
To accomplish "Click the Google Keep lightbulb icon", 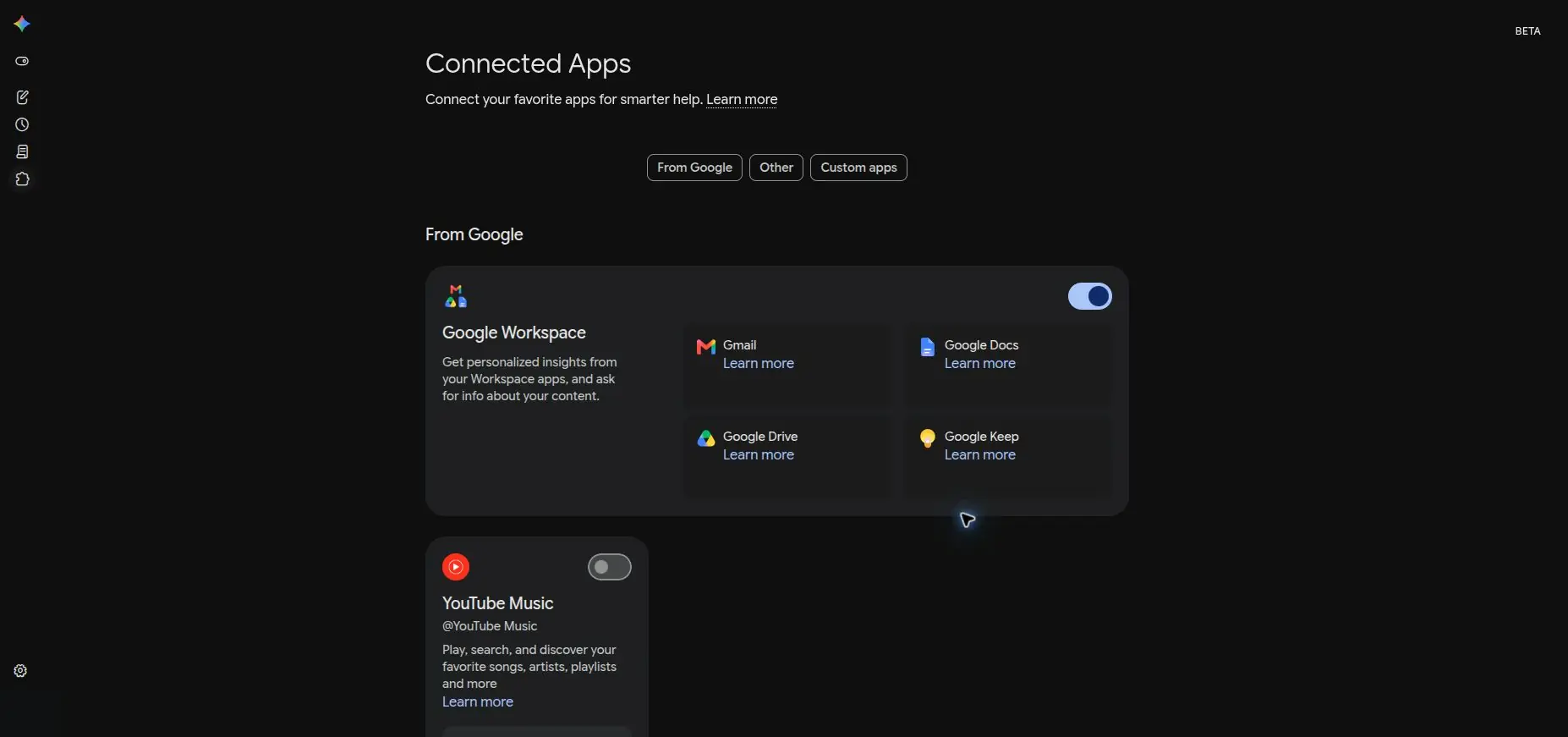I will (928, 438).
